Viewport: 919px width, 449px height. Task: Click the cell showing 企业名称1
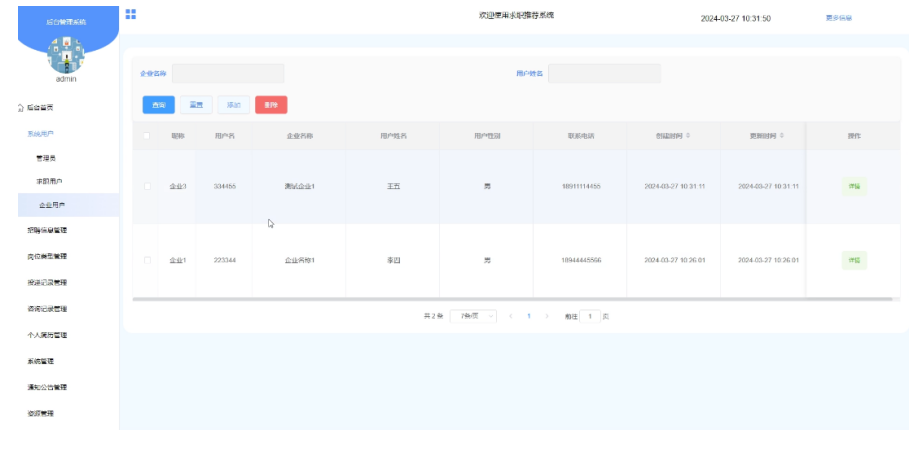[299, 260]
